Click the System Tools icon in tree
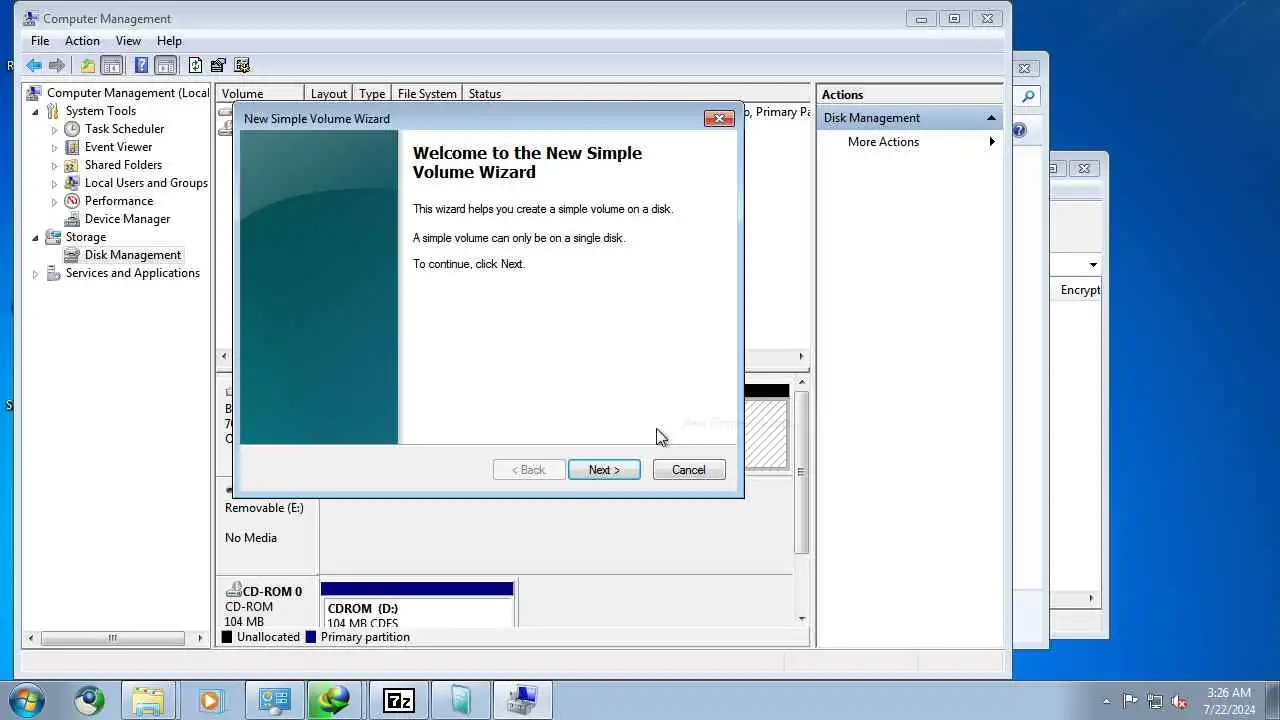The height and width of the screenshot is (720, 1280). 53,111
